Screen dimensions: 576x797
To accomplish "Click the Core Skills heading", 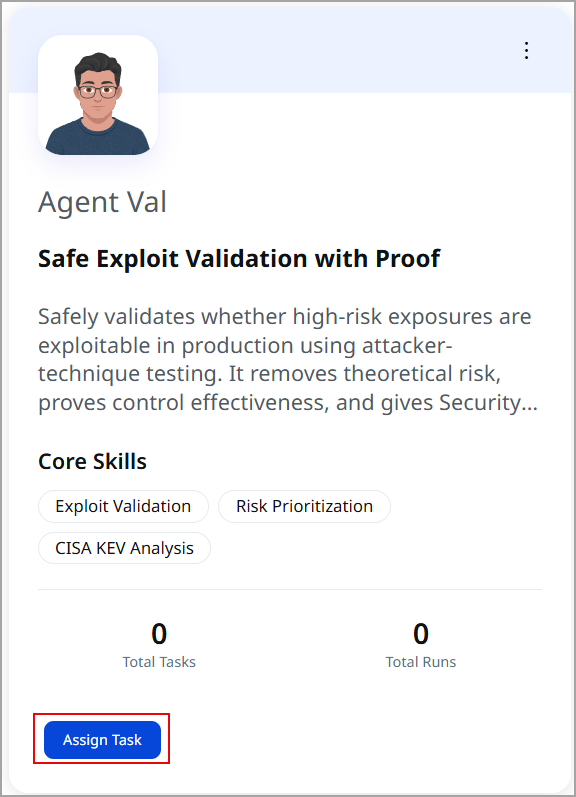I will coord(93,462).
